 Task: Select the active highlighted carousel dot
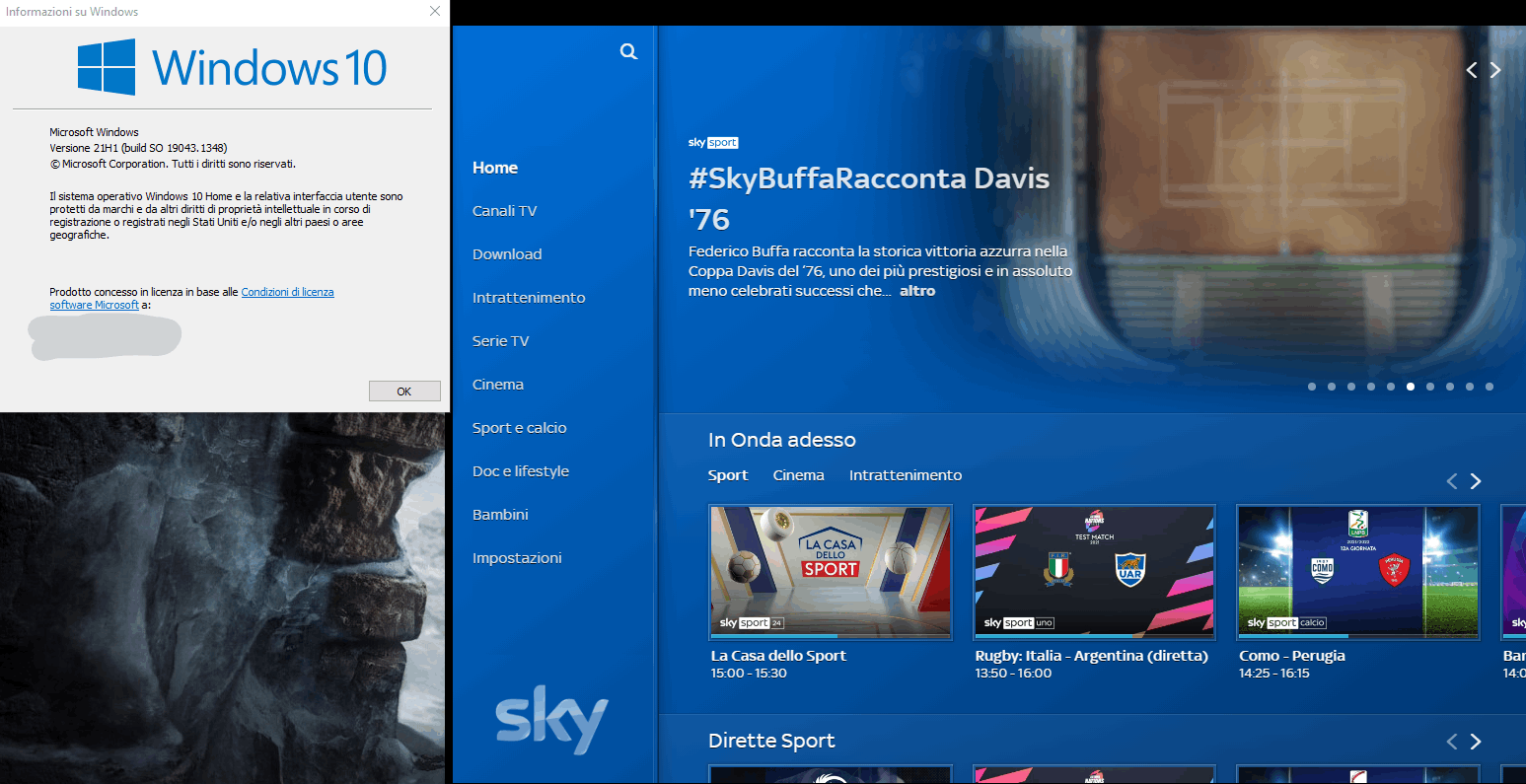[1411, 387]
